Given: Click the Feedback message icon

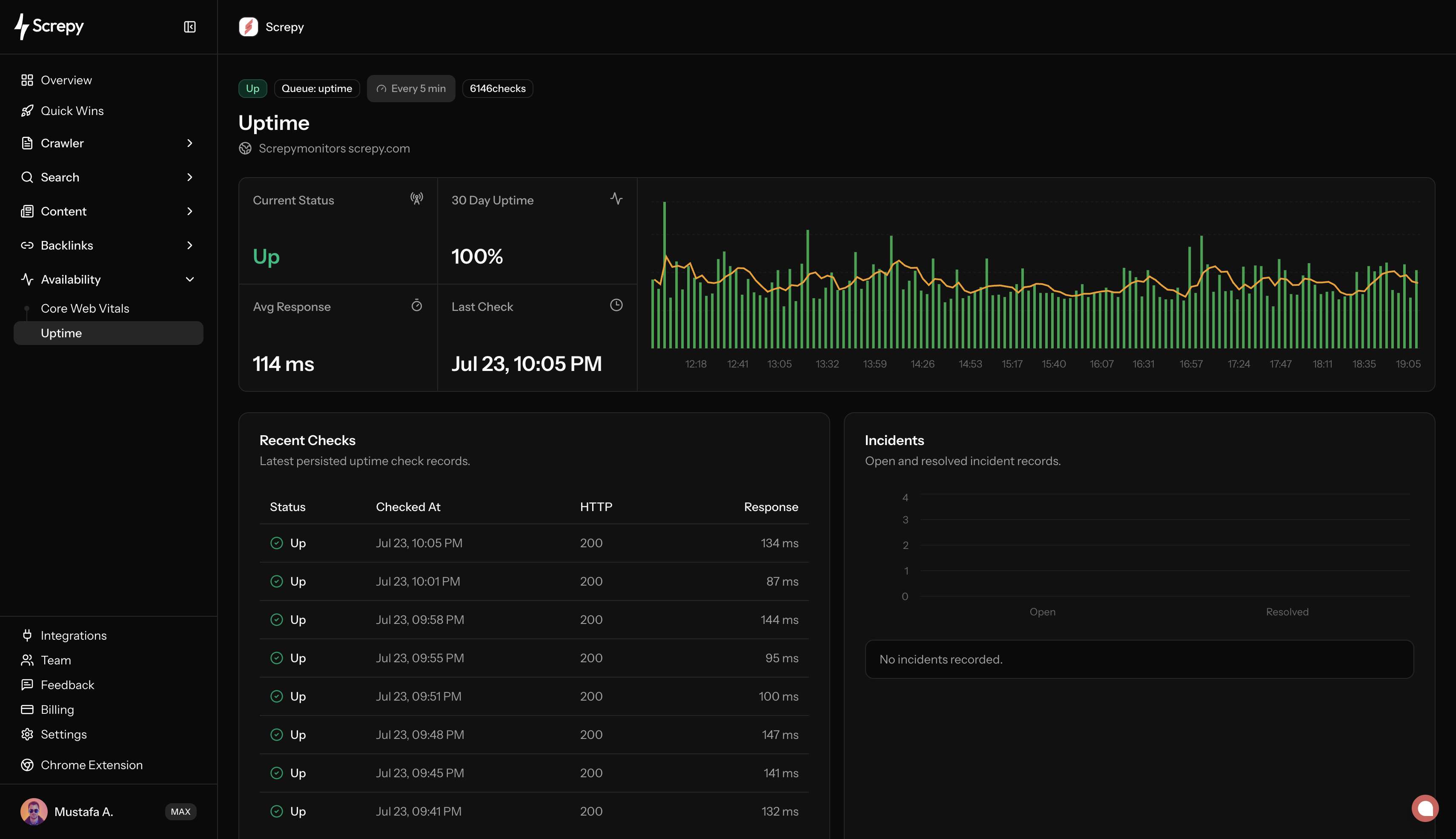Looking at the screenshot, I should point(27,684).
